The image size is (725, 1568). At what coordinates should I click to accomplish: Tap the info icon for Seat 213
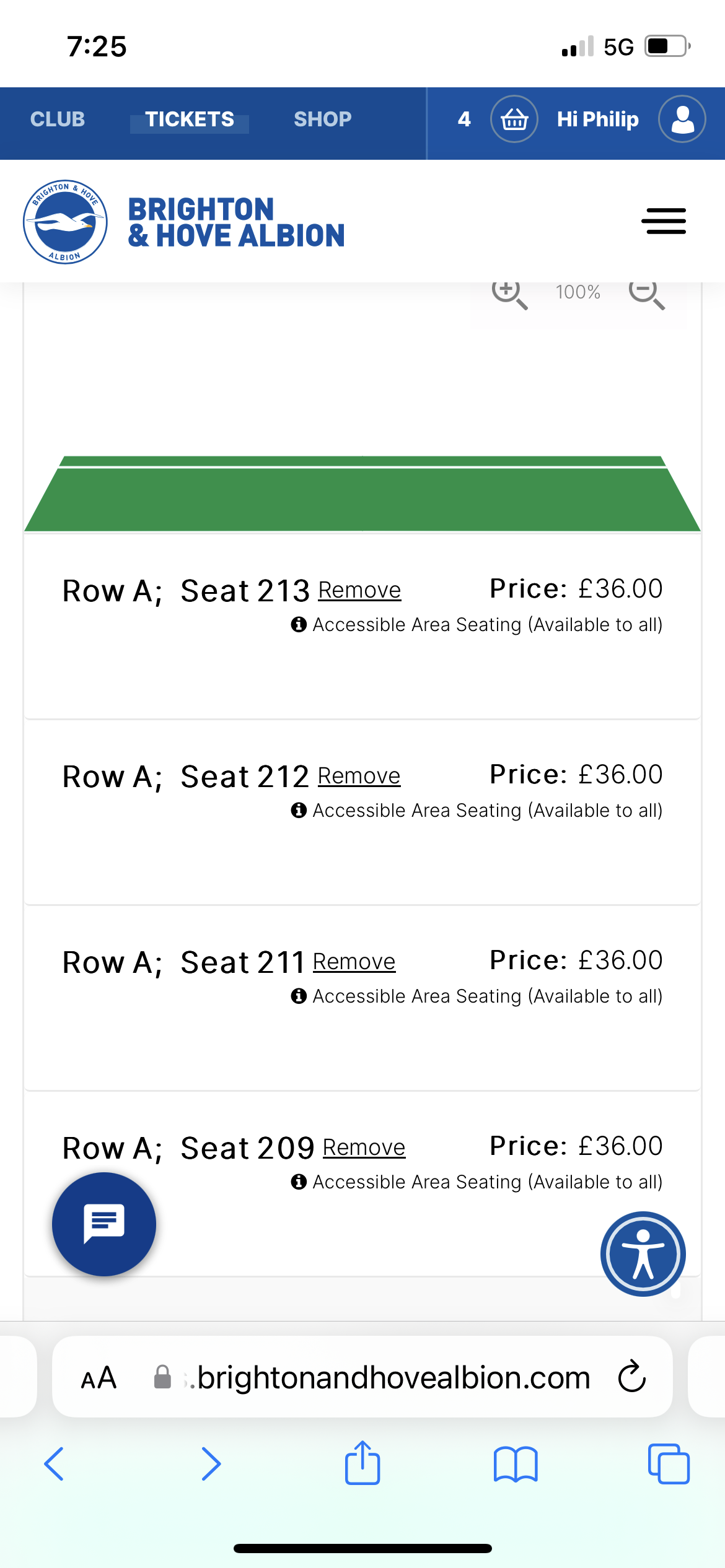tap(299, 624)
